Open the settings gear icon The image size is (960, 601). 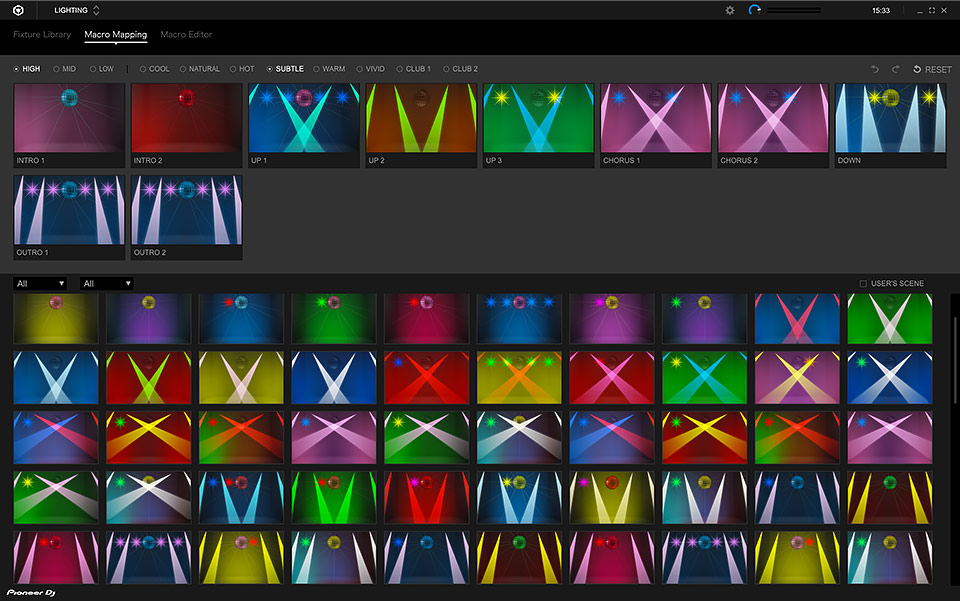click(x=732, y=9)
